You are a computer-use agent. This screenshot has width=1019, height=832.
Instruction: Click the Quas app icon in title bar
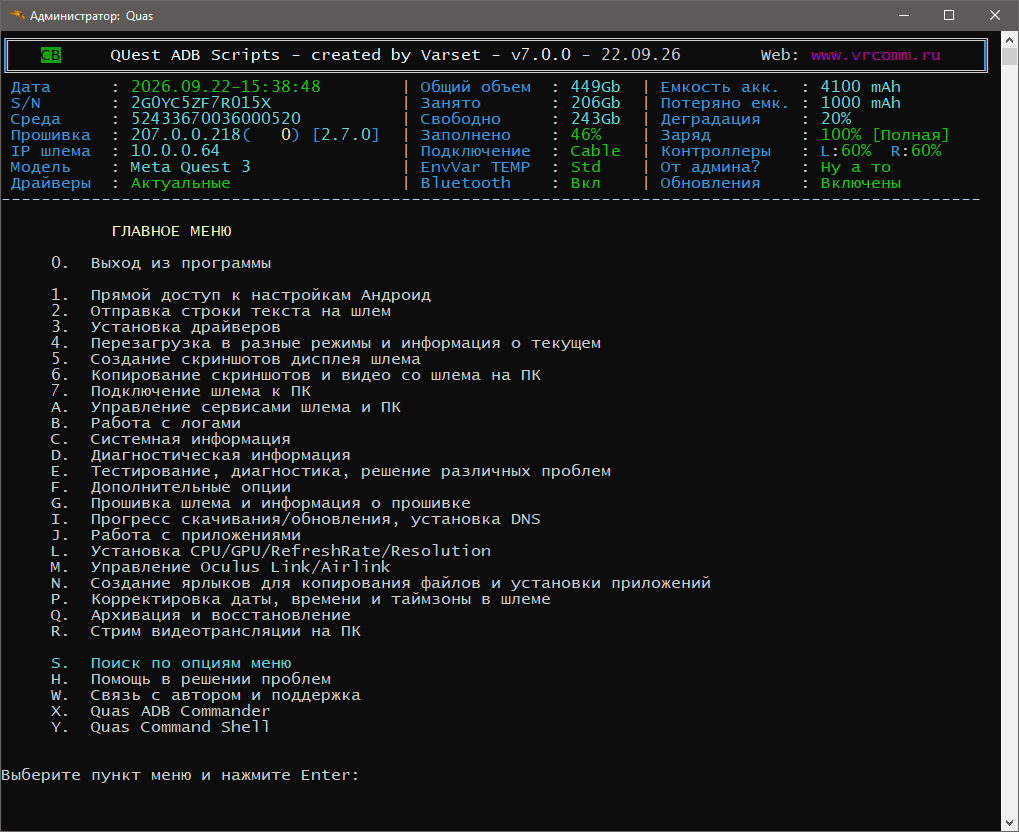click(16, 15)
